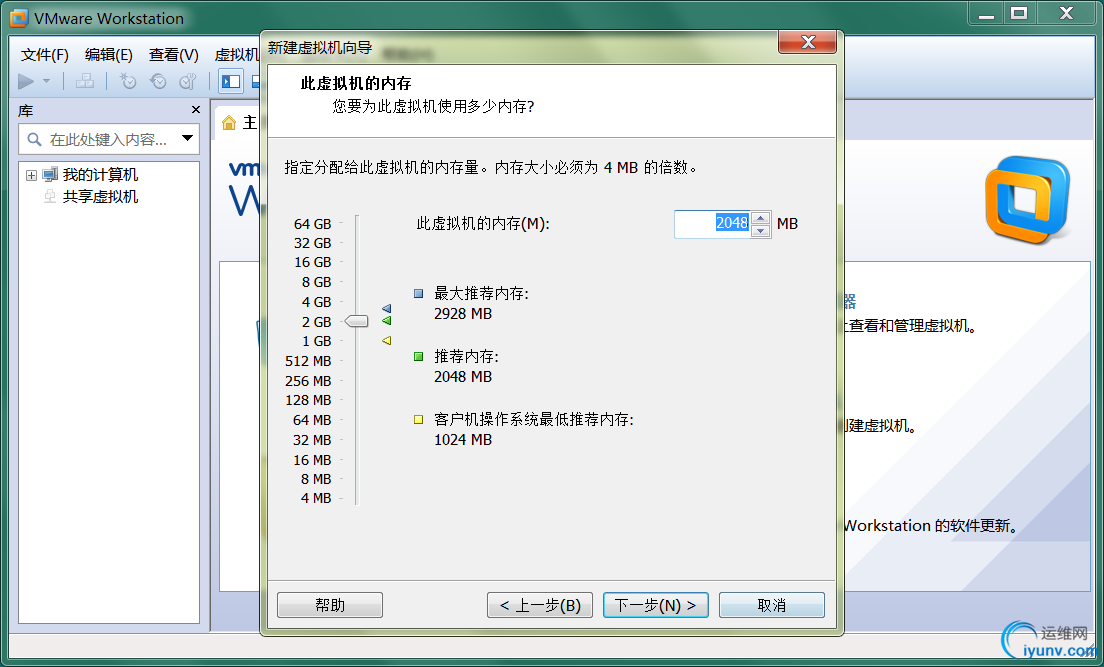
Task: Click the revert snapshot icon
Action: (x=158, y=81)
